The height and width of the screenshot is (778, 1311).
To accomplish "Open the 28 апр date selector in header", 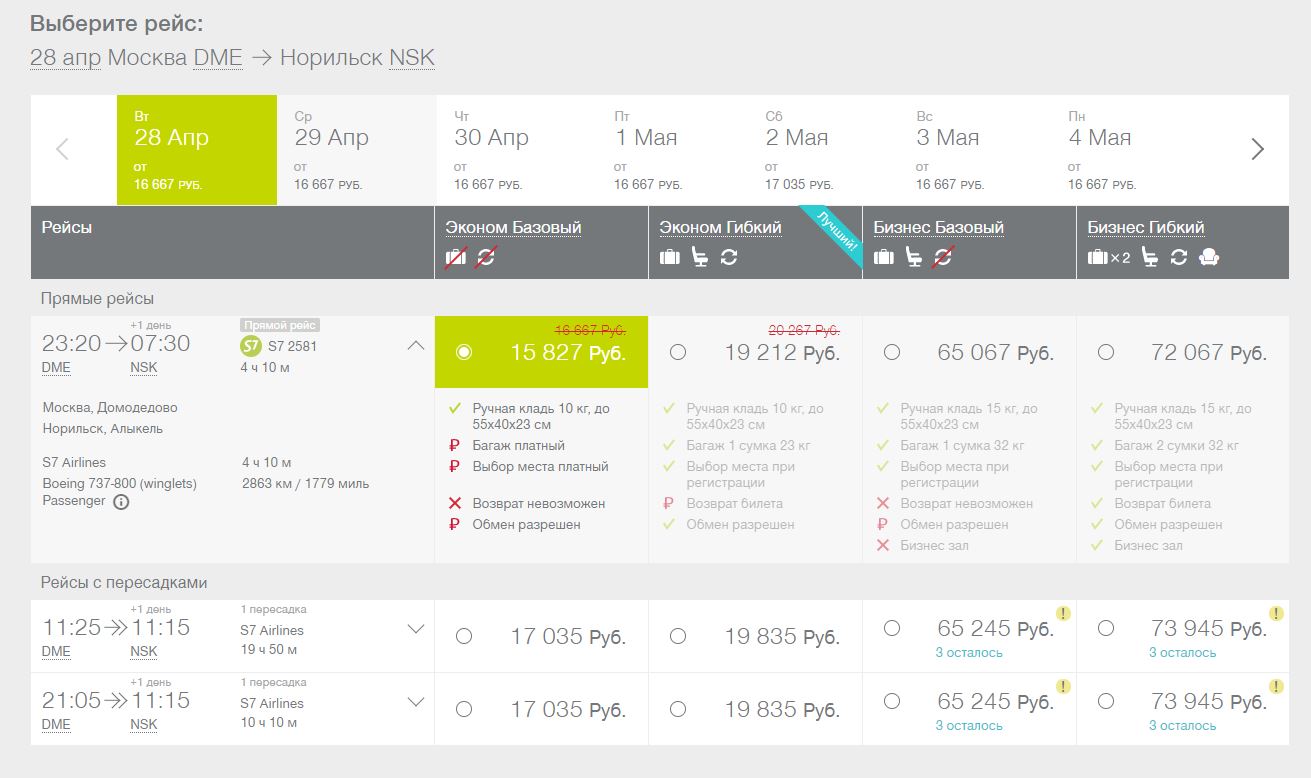I will [x=66, y=57].
